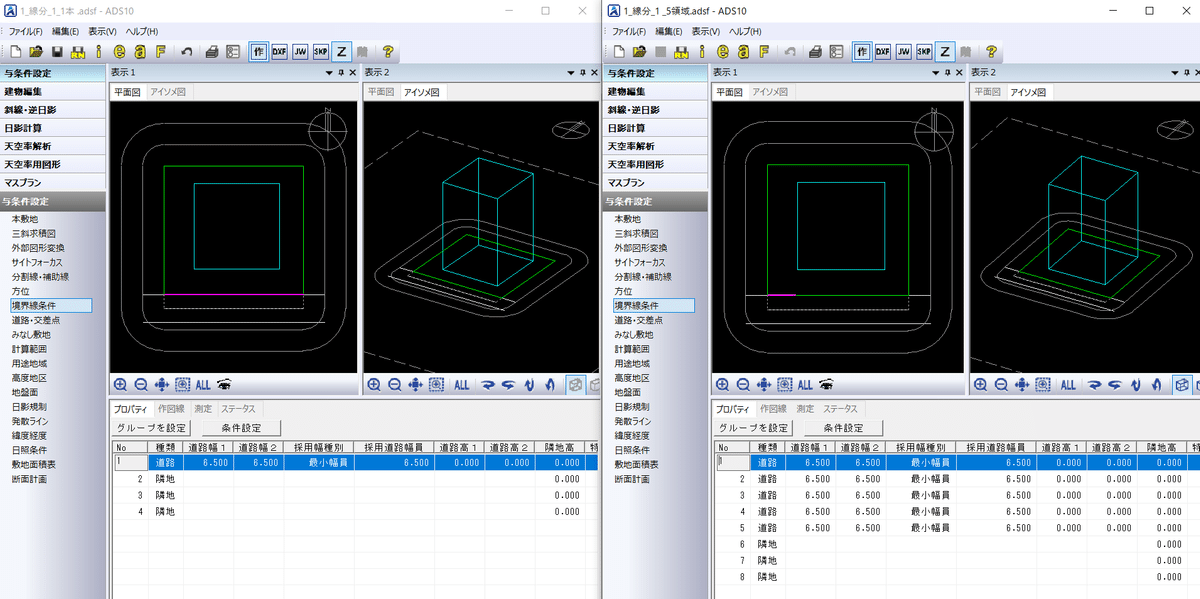Open a file from the right window toolbar
The image size is (1200, 599).
pos(639,51)
